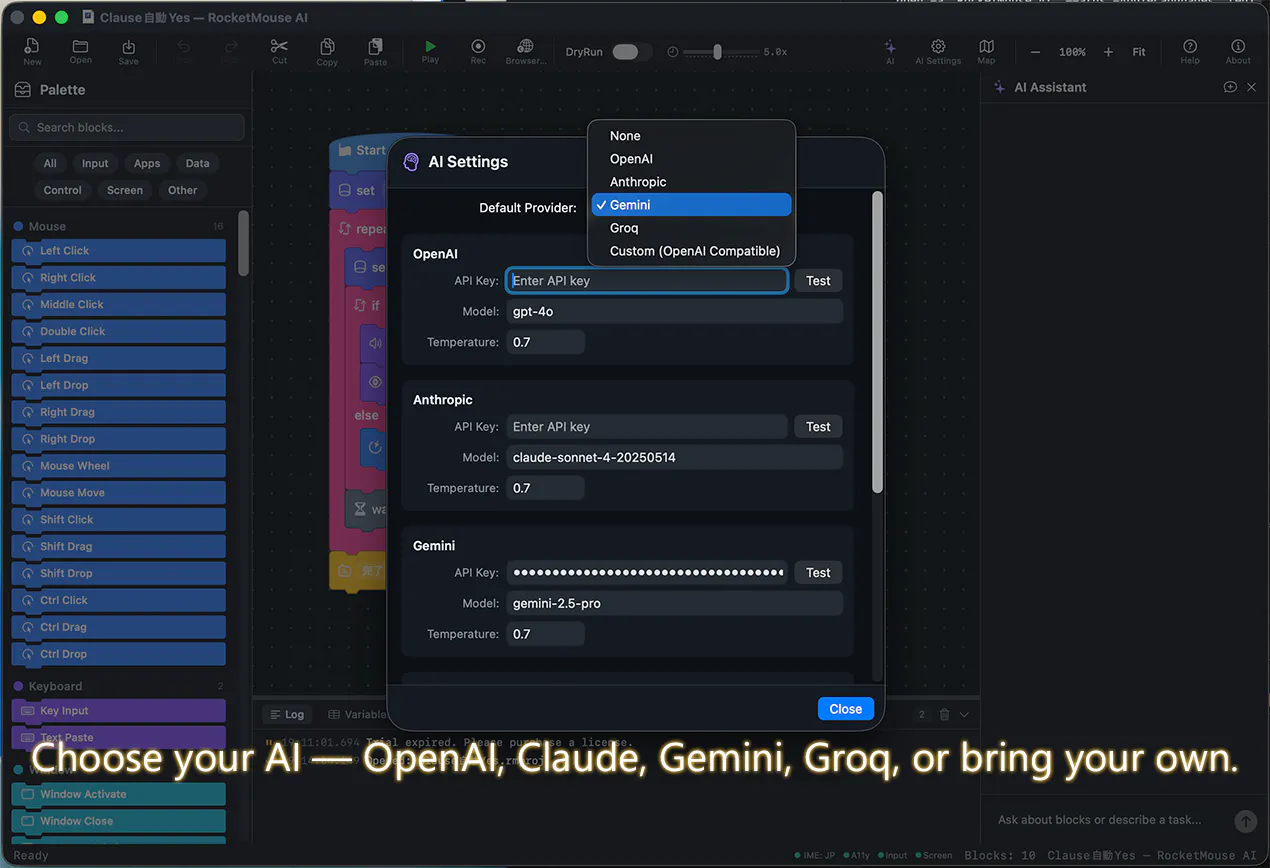Click the Paste toolbar icon

375,52
